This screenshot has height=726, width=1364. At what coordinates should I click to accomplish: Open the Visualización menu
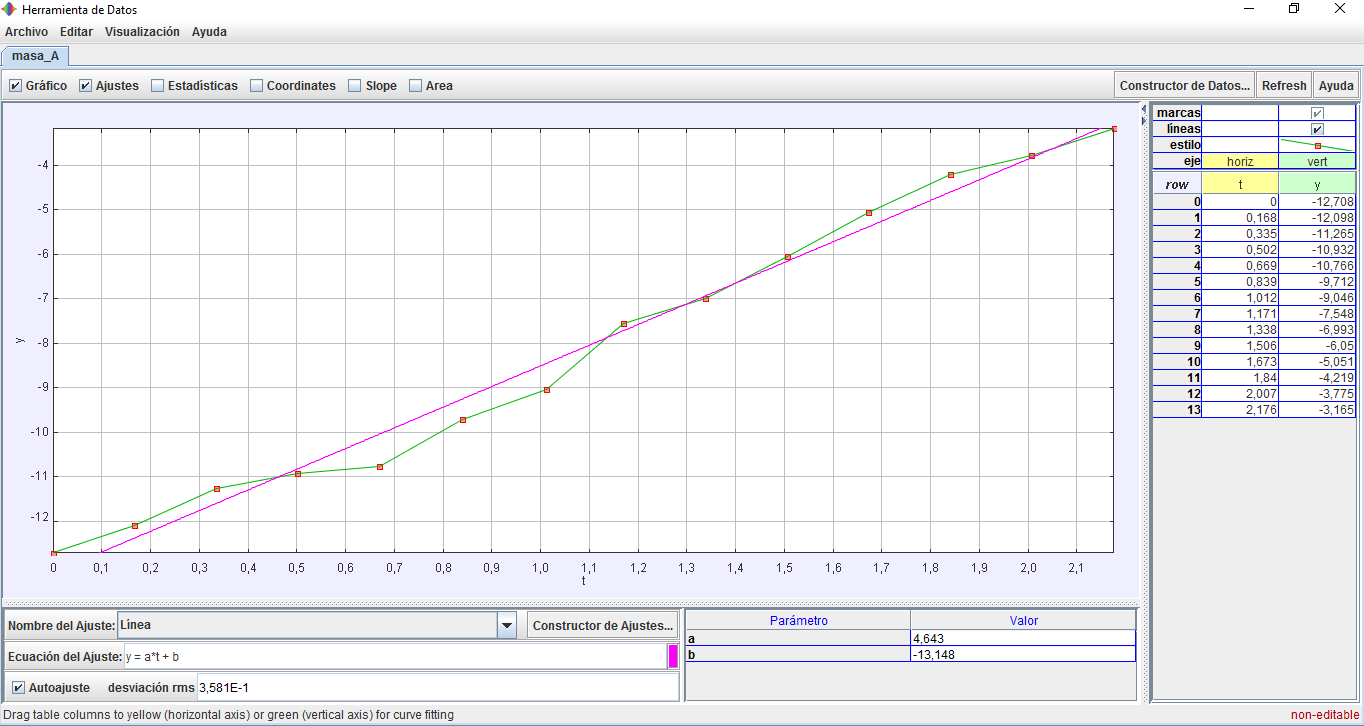142,32
